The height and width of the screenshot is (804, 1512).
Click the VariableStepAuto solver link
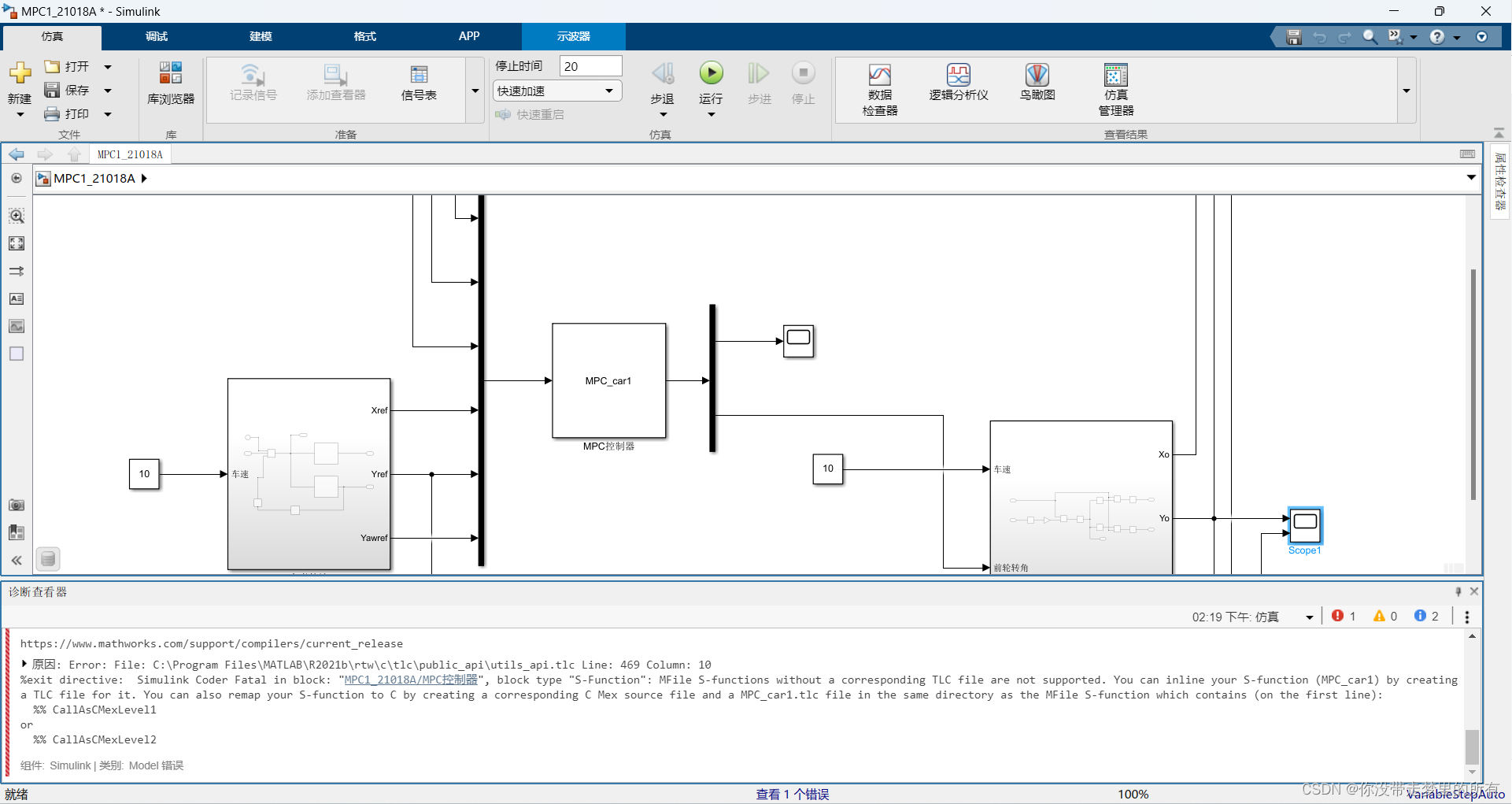coord(1455,794)
